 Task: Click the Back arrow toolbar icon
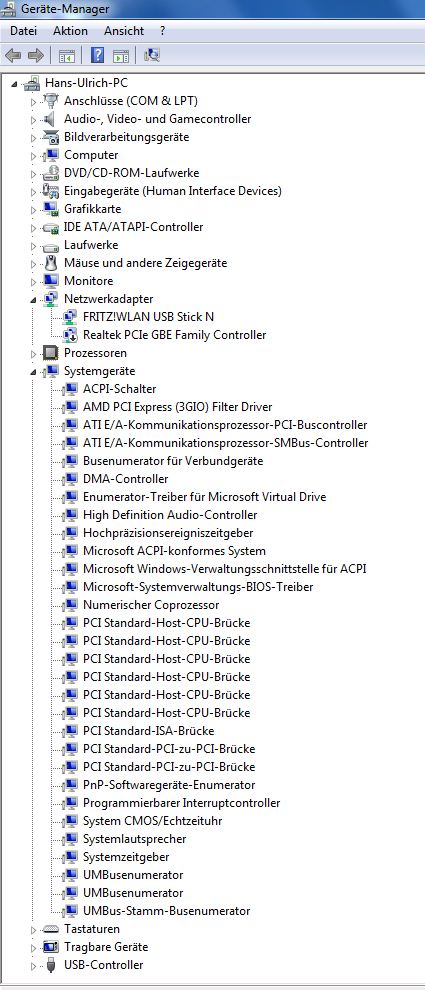pyautogui.click(x=13, y=56)
